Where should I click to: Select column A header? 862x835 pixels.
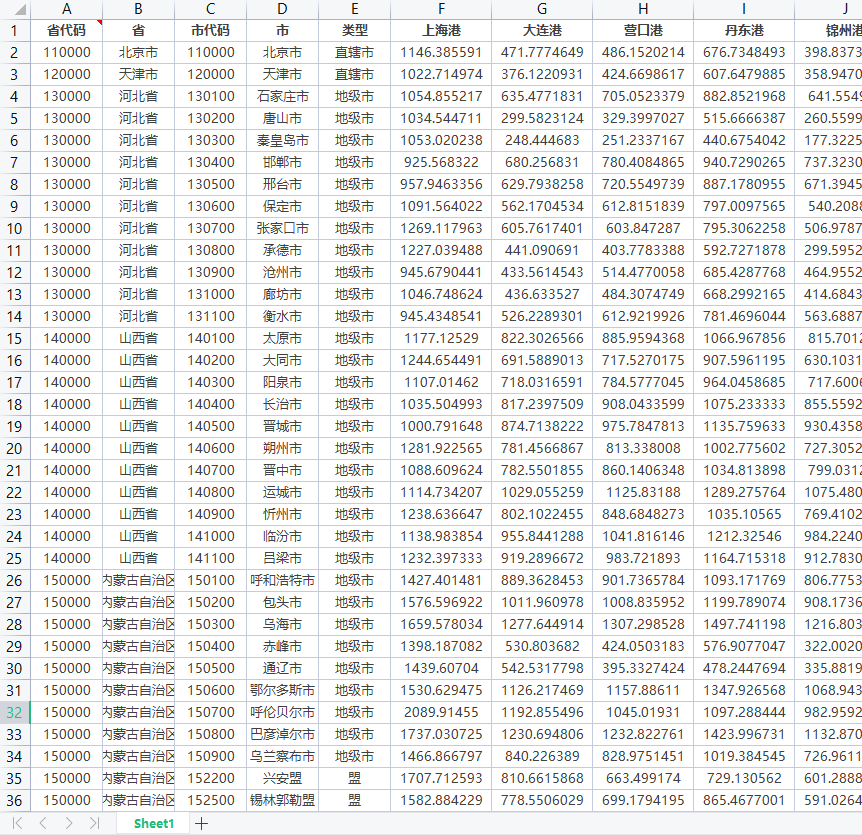click(x=66, y=9)
